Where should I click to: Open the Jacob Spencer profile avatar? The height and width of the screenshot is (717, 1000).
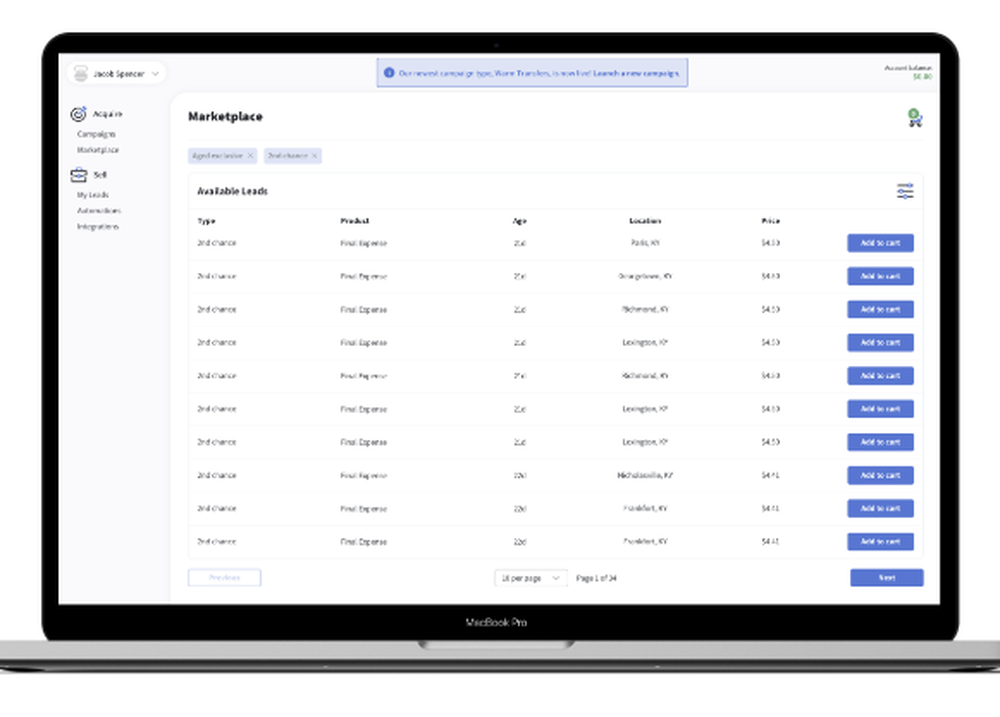click(80, 73)
